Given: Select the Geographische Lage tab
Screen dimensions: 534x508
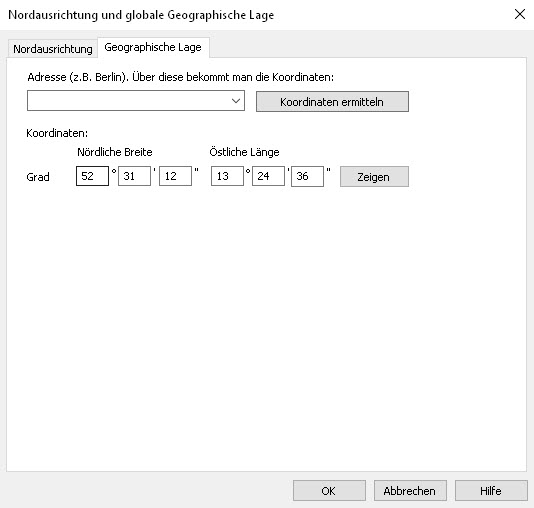Looking at the screenshot, I should 153,47.
